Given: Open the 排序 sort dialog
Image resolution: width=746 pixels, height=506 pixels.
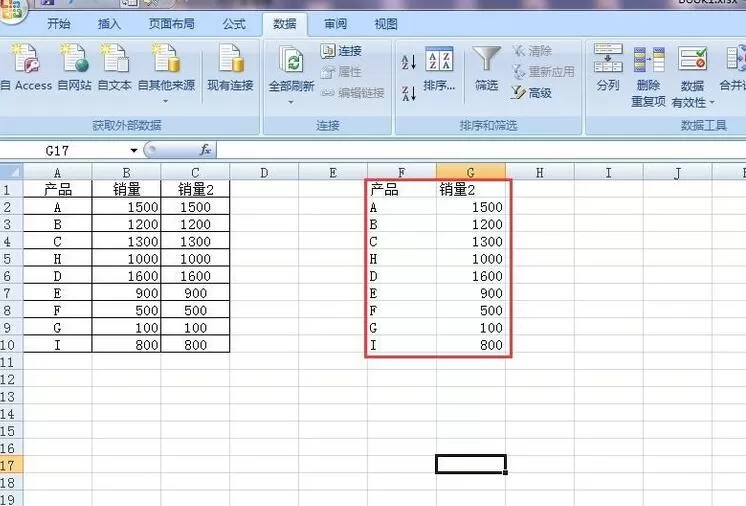Looking at the screenshot, I should 439,69.
